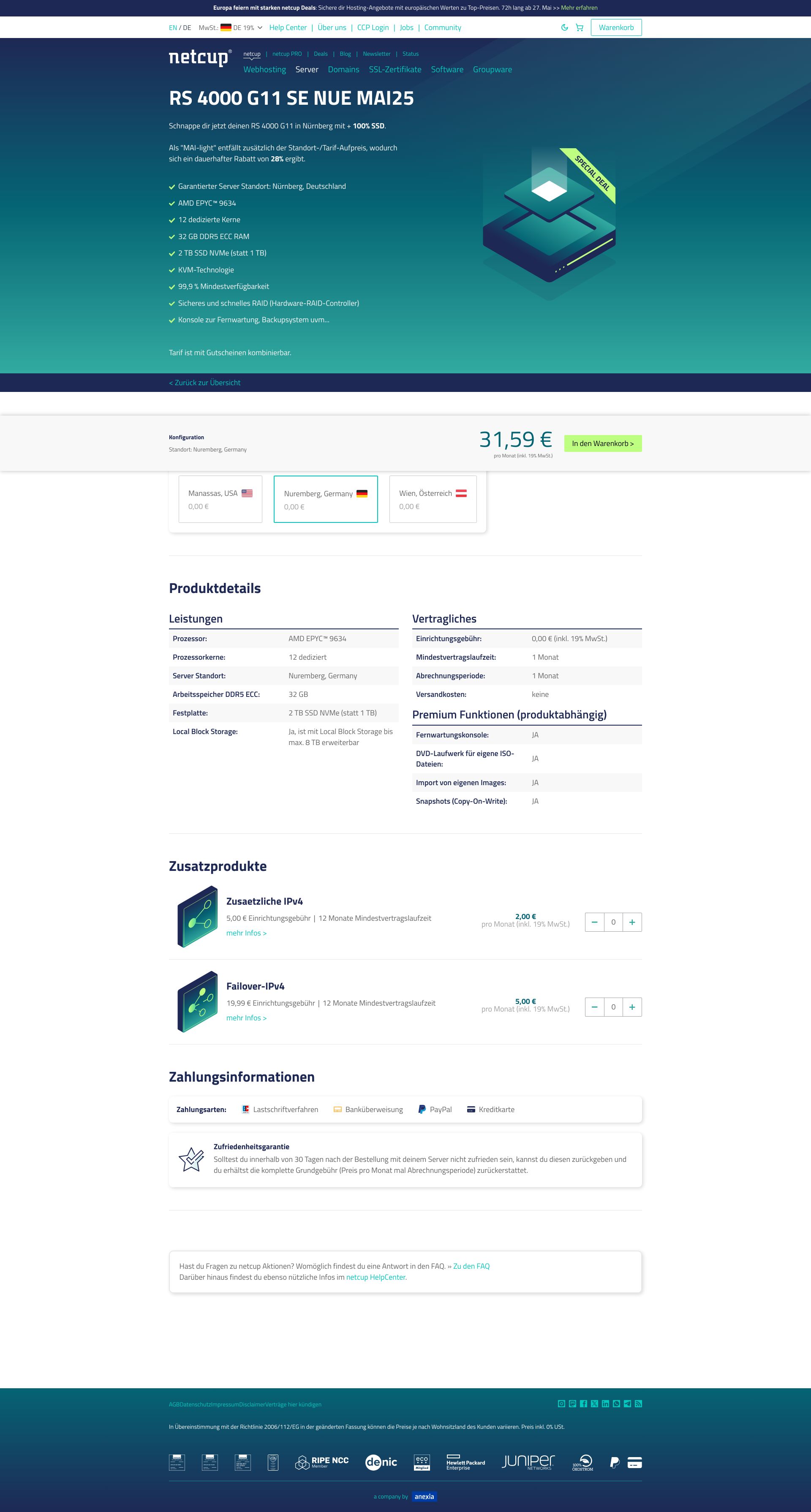This screenshot has width=811, height=1512.
Task: Increase Zusaetzliche IPv4 quantity with plus
Action: 632,922
